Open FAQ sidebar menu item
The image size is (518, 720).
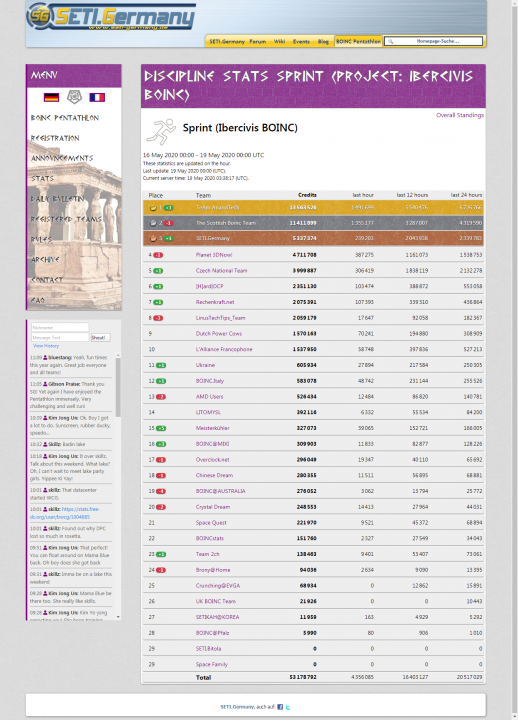pyautogui.click(x=38, y=300)
